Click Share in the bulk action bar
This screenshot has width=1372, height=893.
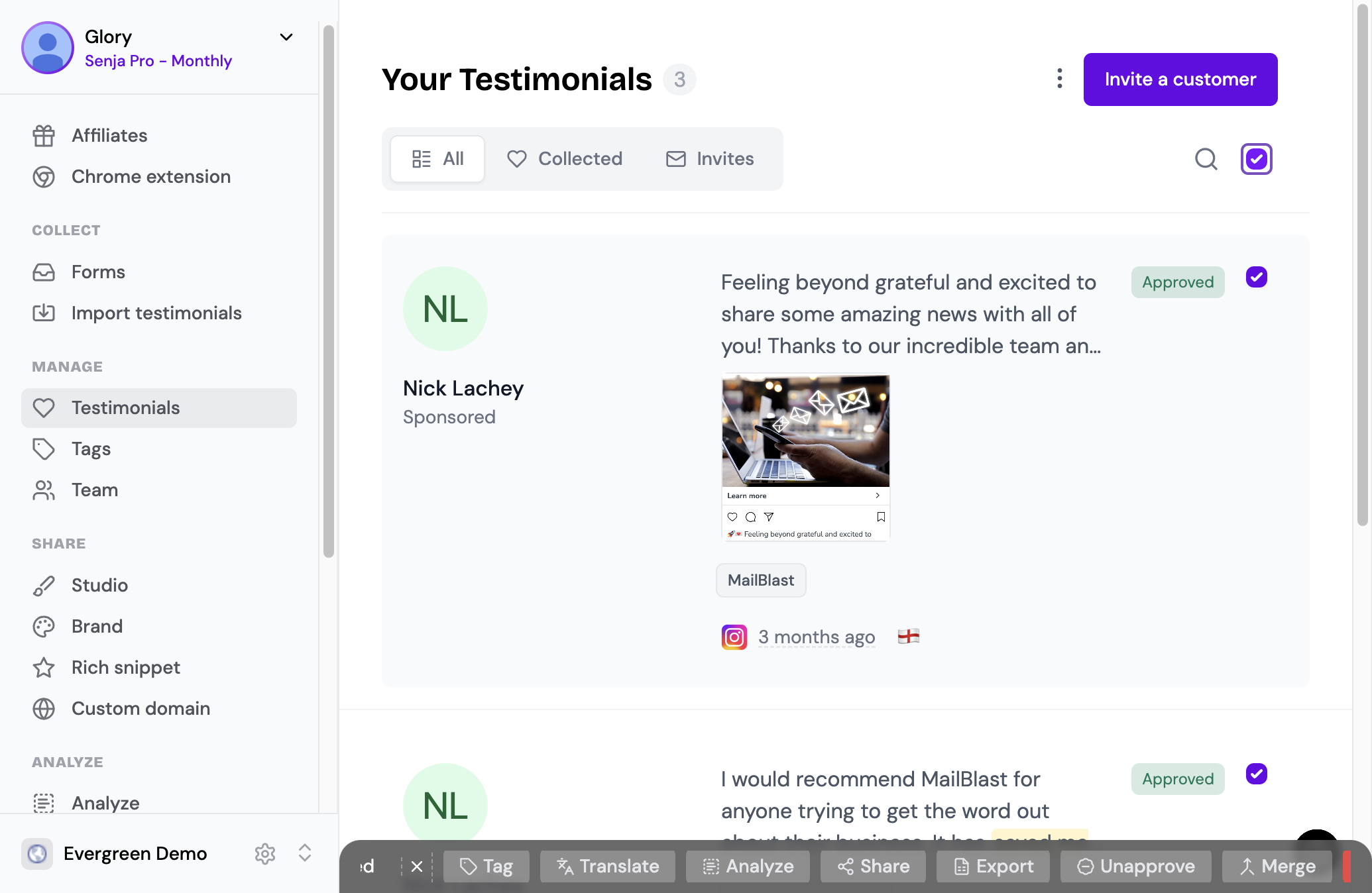pyautogui.click(x=873, y=867)
